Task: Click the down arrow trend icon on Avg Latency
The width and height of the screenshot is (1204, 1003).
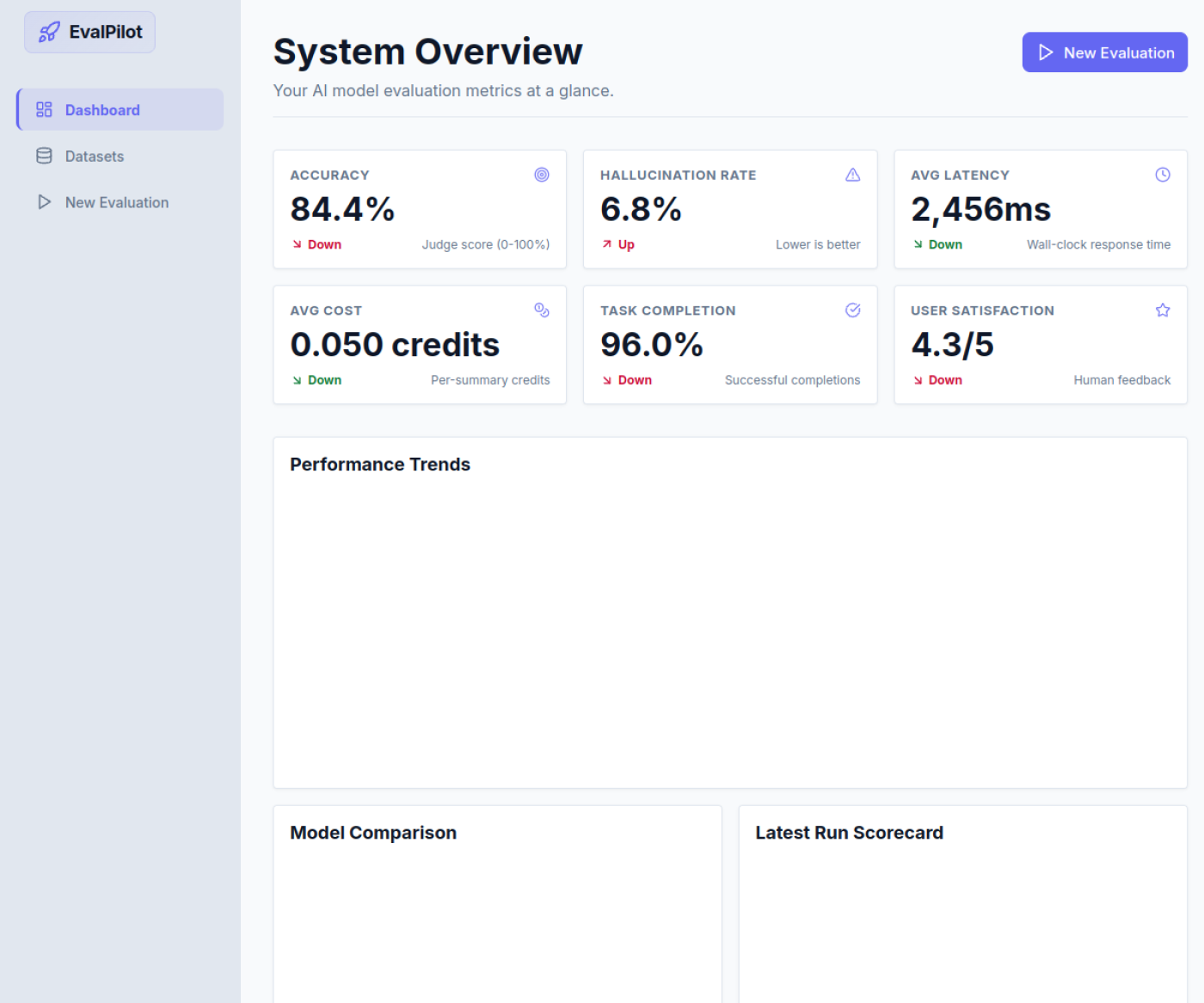Action: click(918, 244)
